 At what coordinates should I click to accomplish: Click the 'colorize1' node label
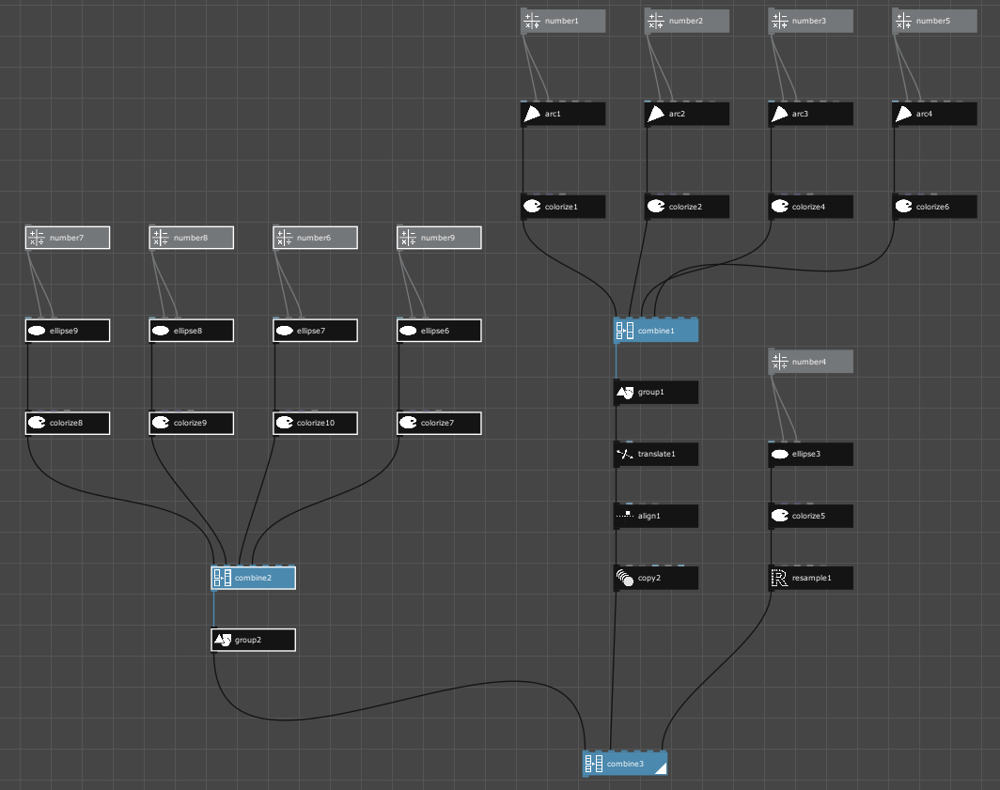(561, 207)
